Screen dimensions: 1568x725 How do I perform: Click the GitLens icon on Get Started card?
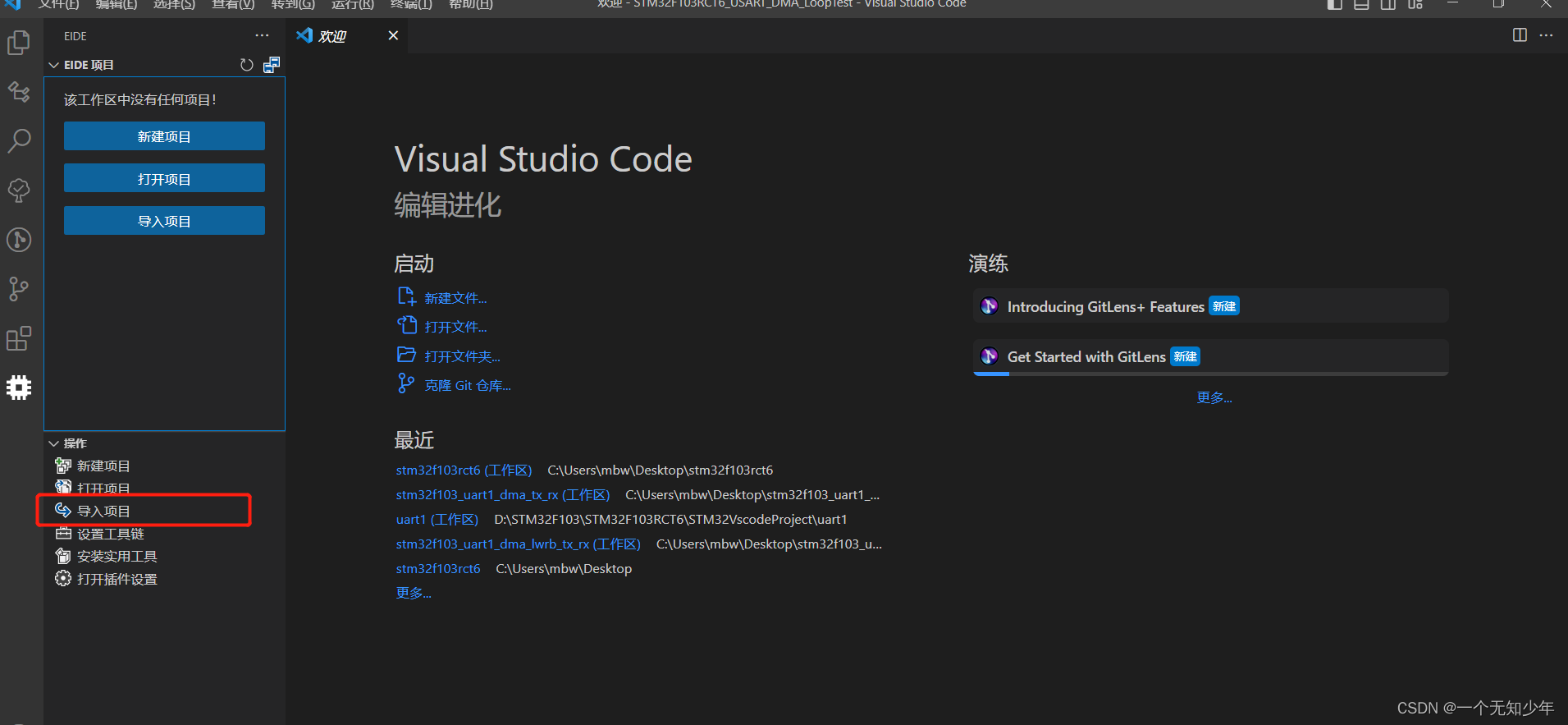tap(990, 356)
